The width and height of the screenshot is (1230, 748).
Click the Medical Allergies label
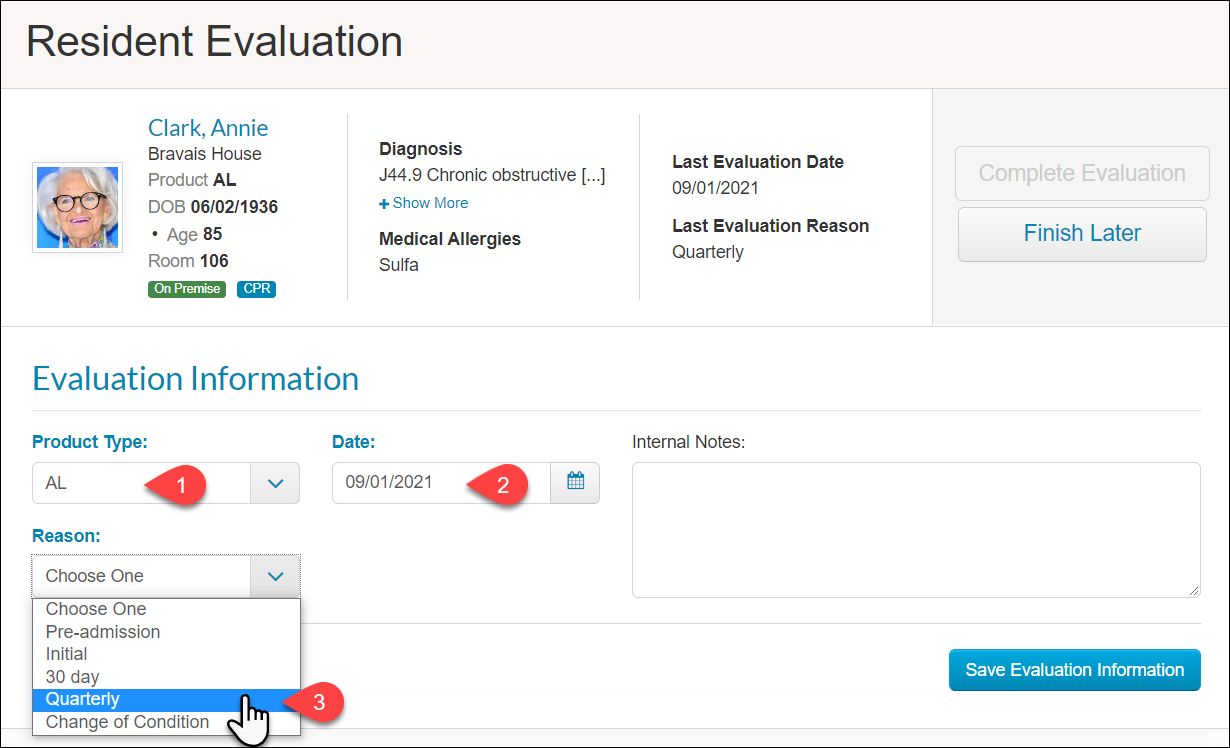coord(450,239)
